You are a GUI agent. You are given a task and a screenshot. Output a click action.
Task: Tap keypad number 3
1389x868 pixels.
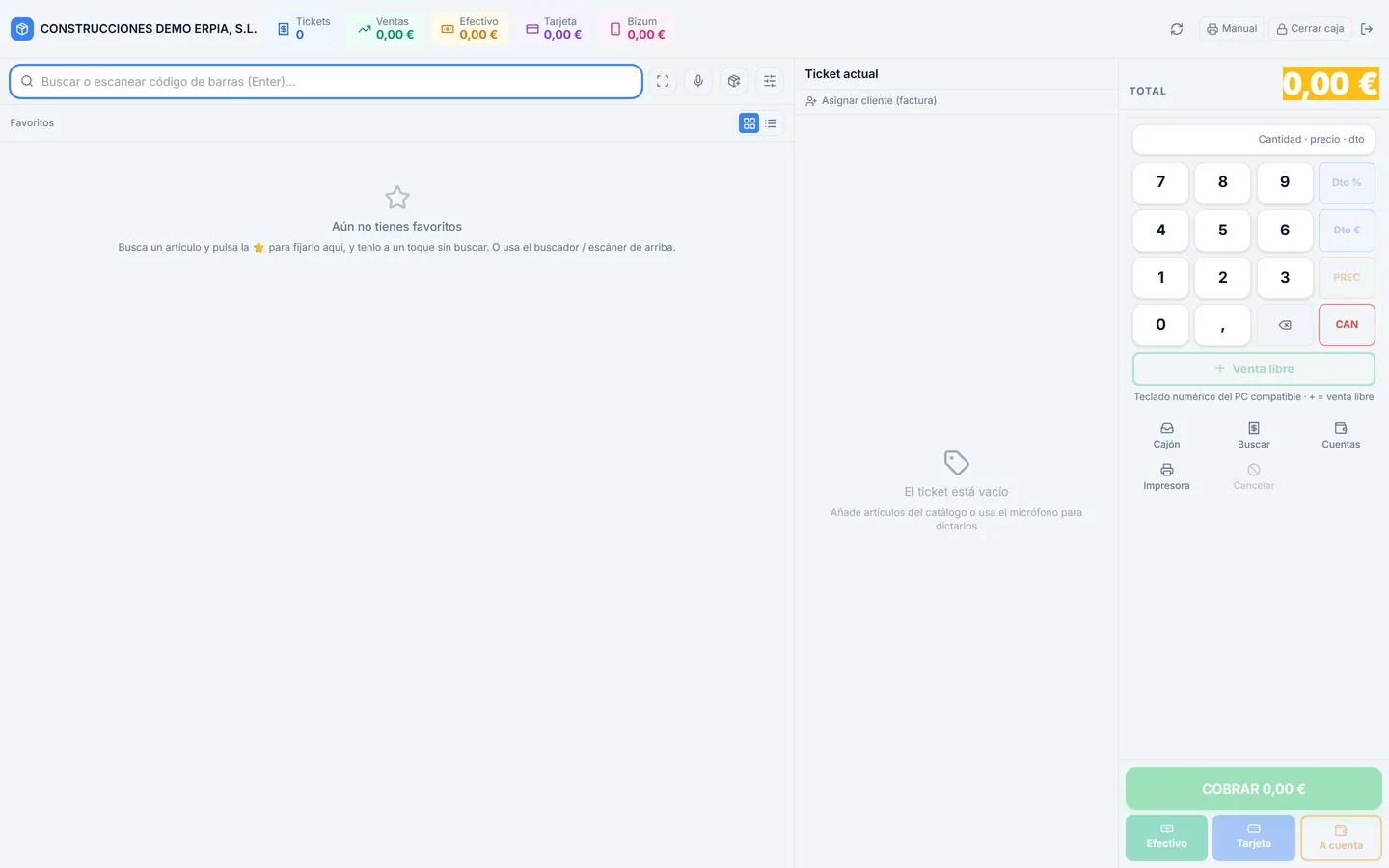(x=1285, y=278)
